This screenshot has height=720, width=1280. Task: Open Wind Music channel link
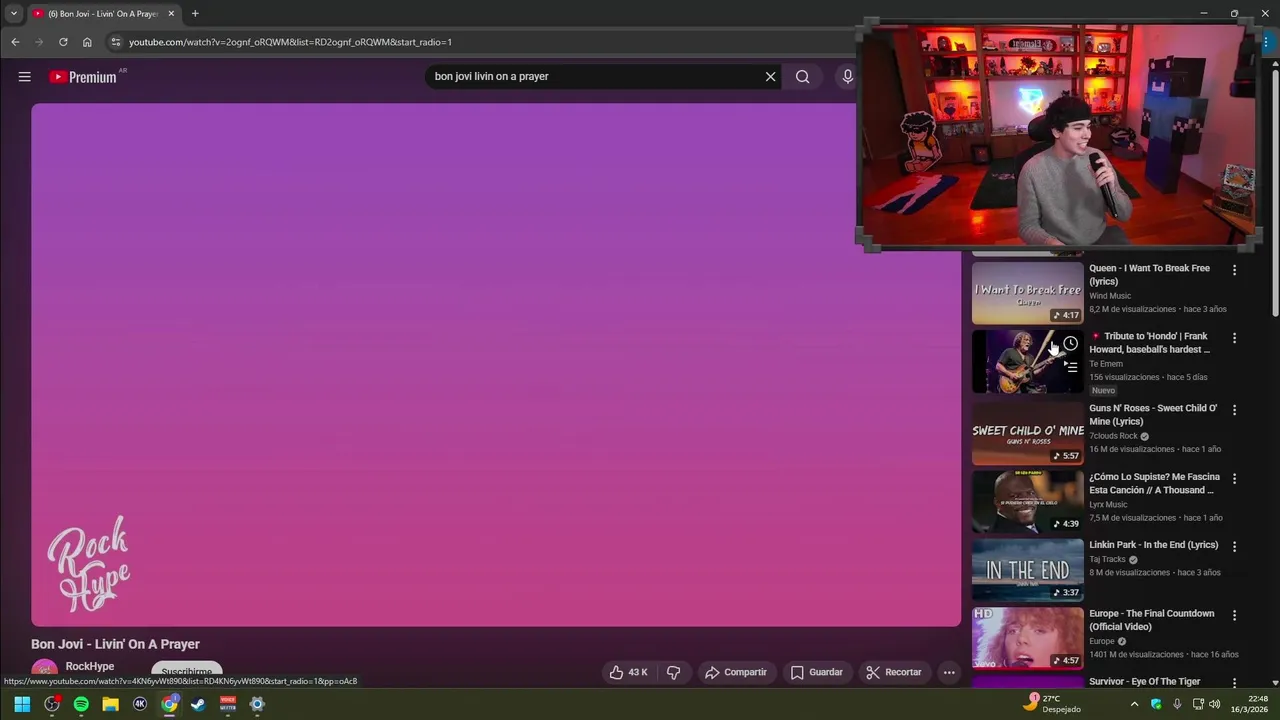(x=1110, y=296)
